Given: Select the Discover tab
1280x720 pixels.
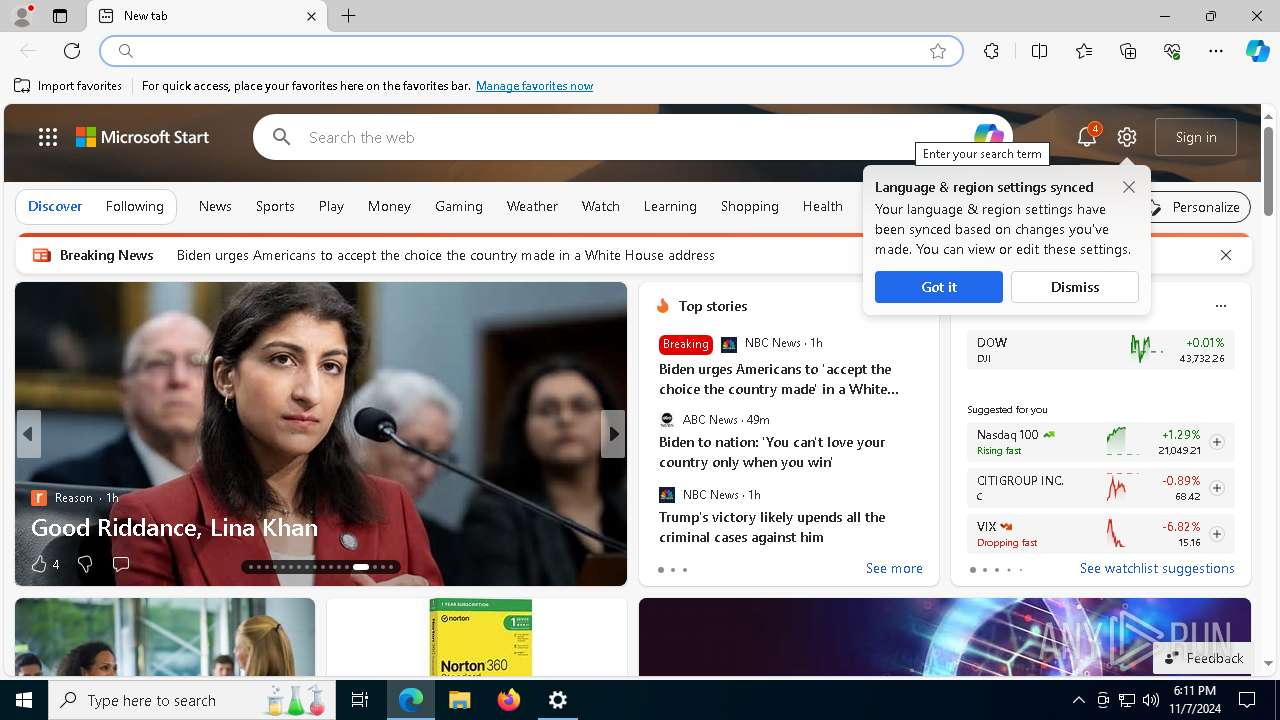Looking at the screenshot, I should coord(55,206).
